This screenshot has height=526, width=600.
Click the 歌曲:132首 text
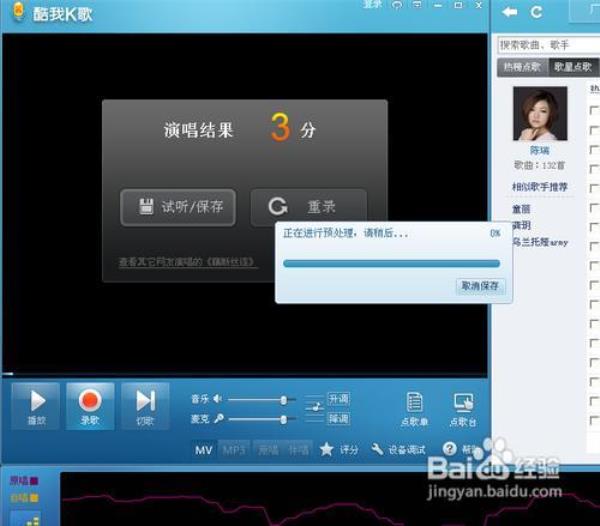[540, 165]
